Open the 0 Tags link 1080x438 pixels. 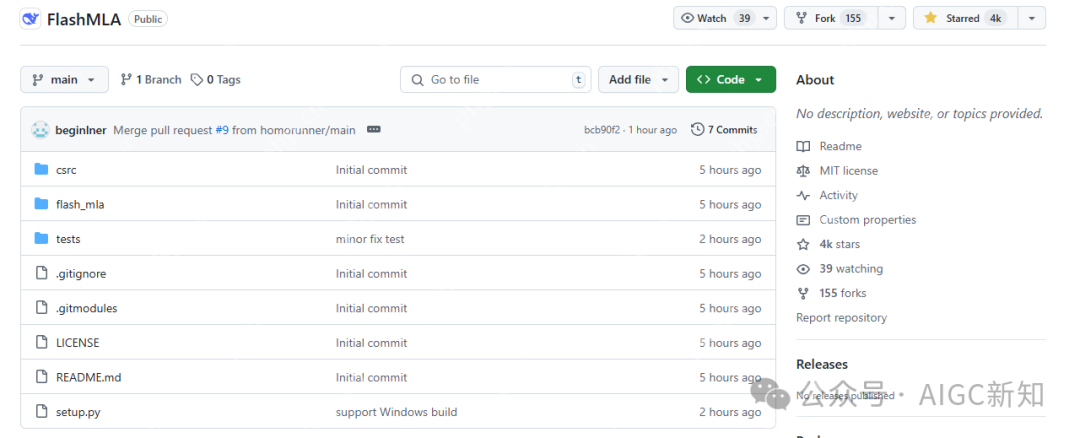click(x=216, y=80)
